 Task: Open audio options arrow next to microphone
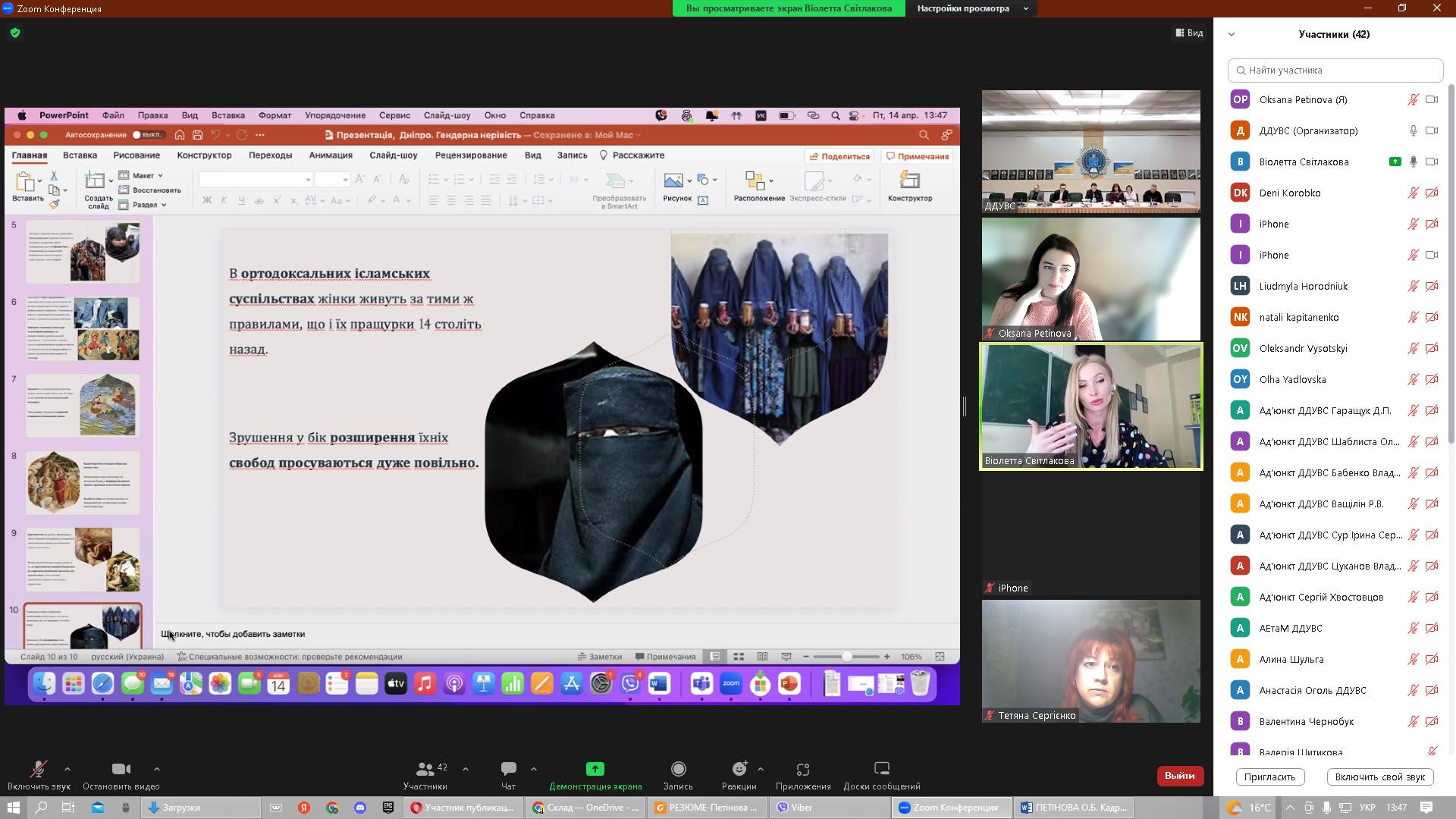(x=67, y=769)
